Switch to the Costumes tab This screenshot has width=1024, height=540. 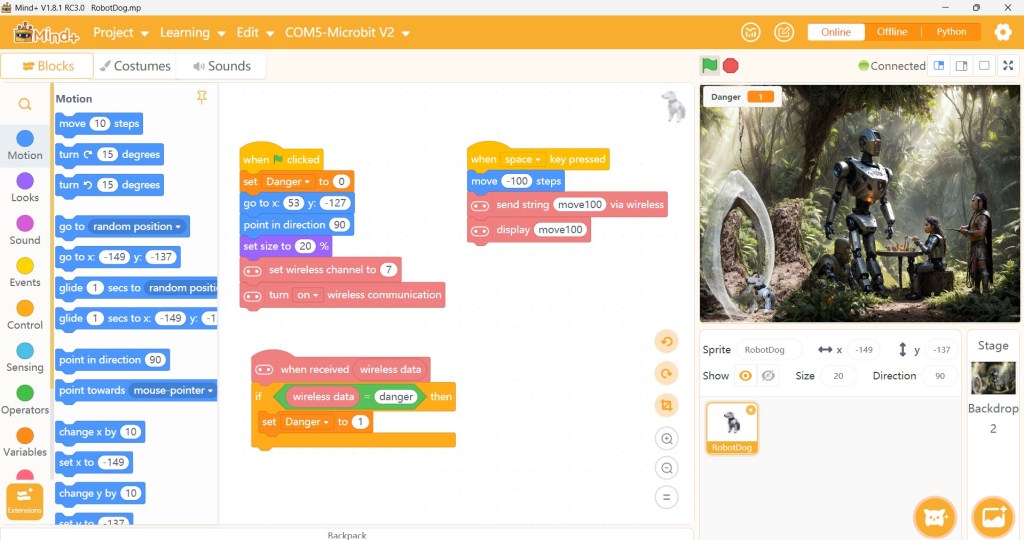[135, 66]
